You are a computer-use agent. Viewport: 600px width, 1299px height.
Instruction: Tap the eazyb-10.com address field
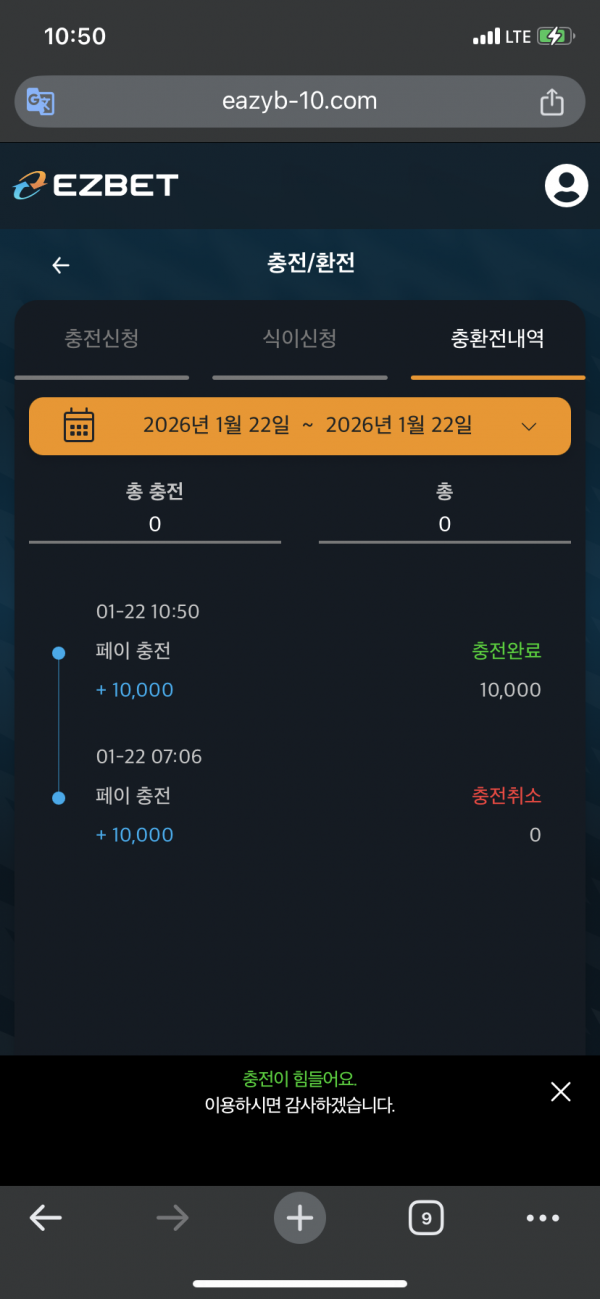(x=299, y=101)
